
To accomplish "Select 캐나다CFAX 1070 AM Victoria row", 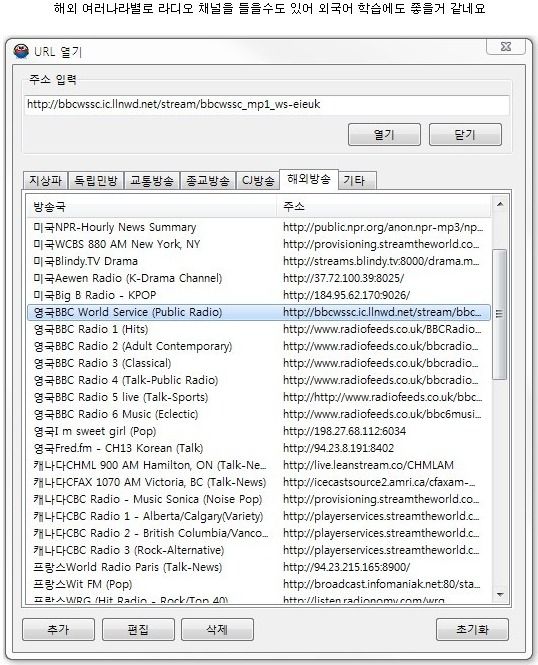I will (259, 482).
